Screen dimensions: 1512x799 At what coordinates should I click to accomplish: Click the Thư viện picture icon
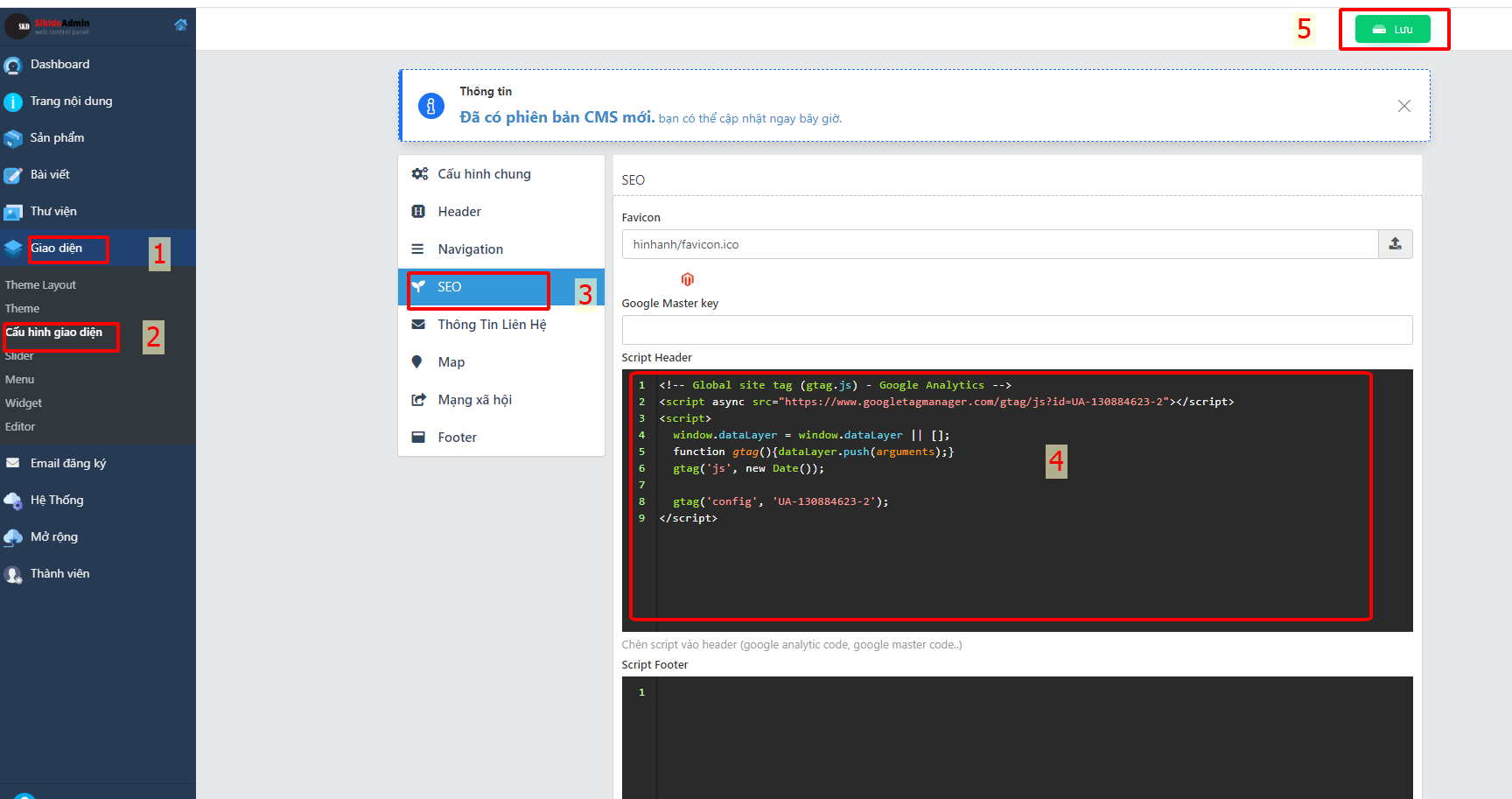pos(13,213)
